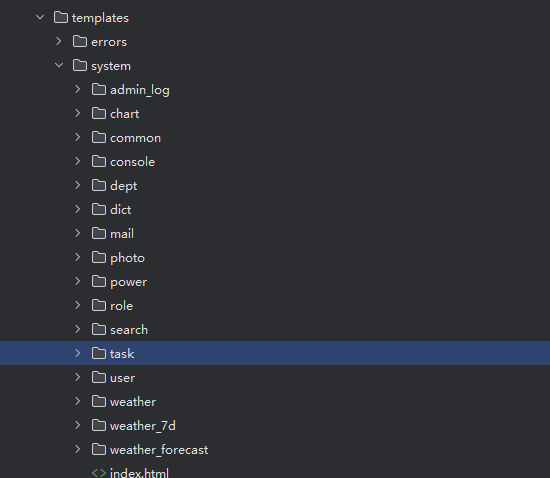Expand the errors folder chevron

[59, 41]
